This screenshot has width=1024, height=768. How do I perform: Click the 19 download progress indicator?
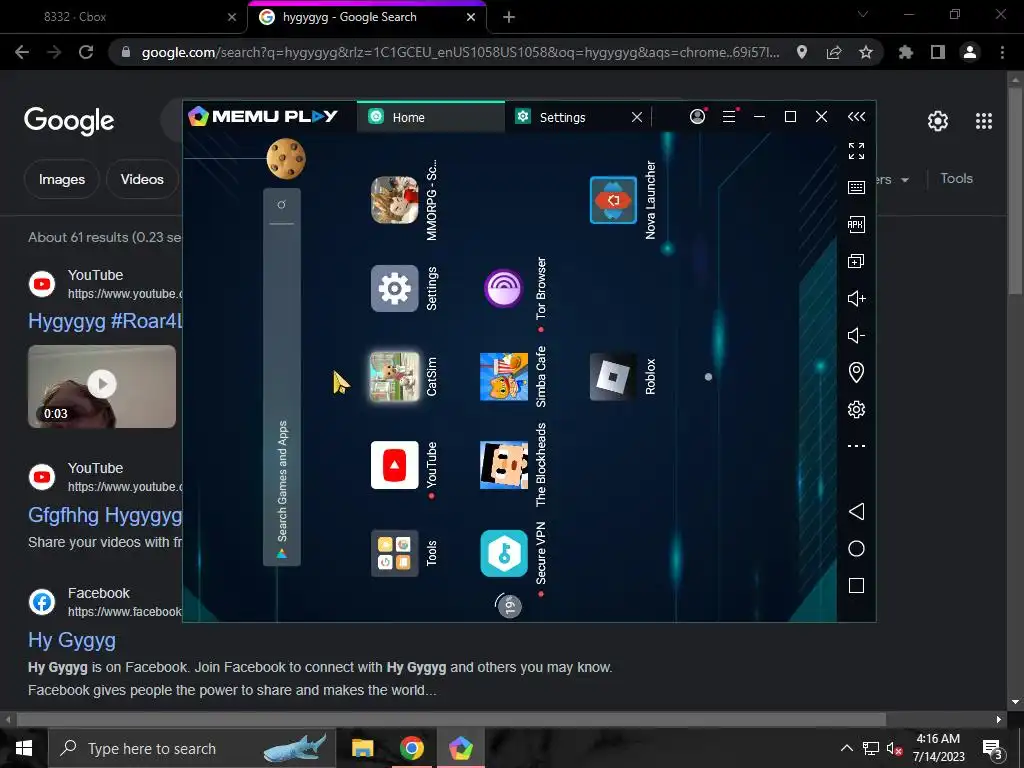point(509,605)
